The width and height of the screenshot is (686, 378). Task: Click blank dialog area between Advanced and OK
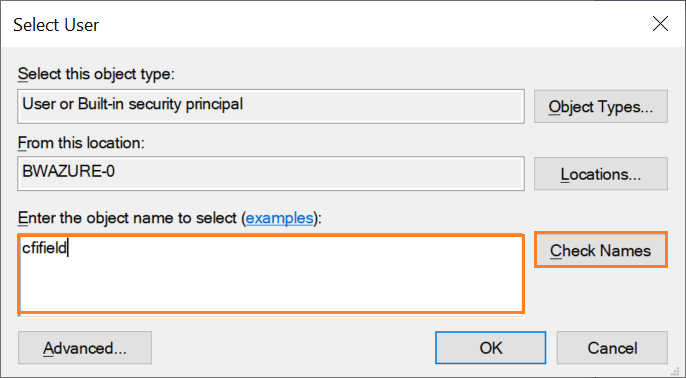(293, 348)
